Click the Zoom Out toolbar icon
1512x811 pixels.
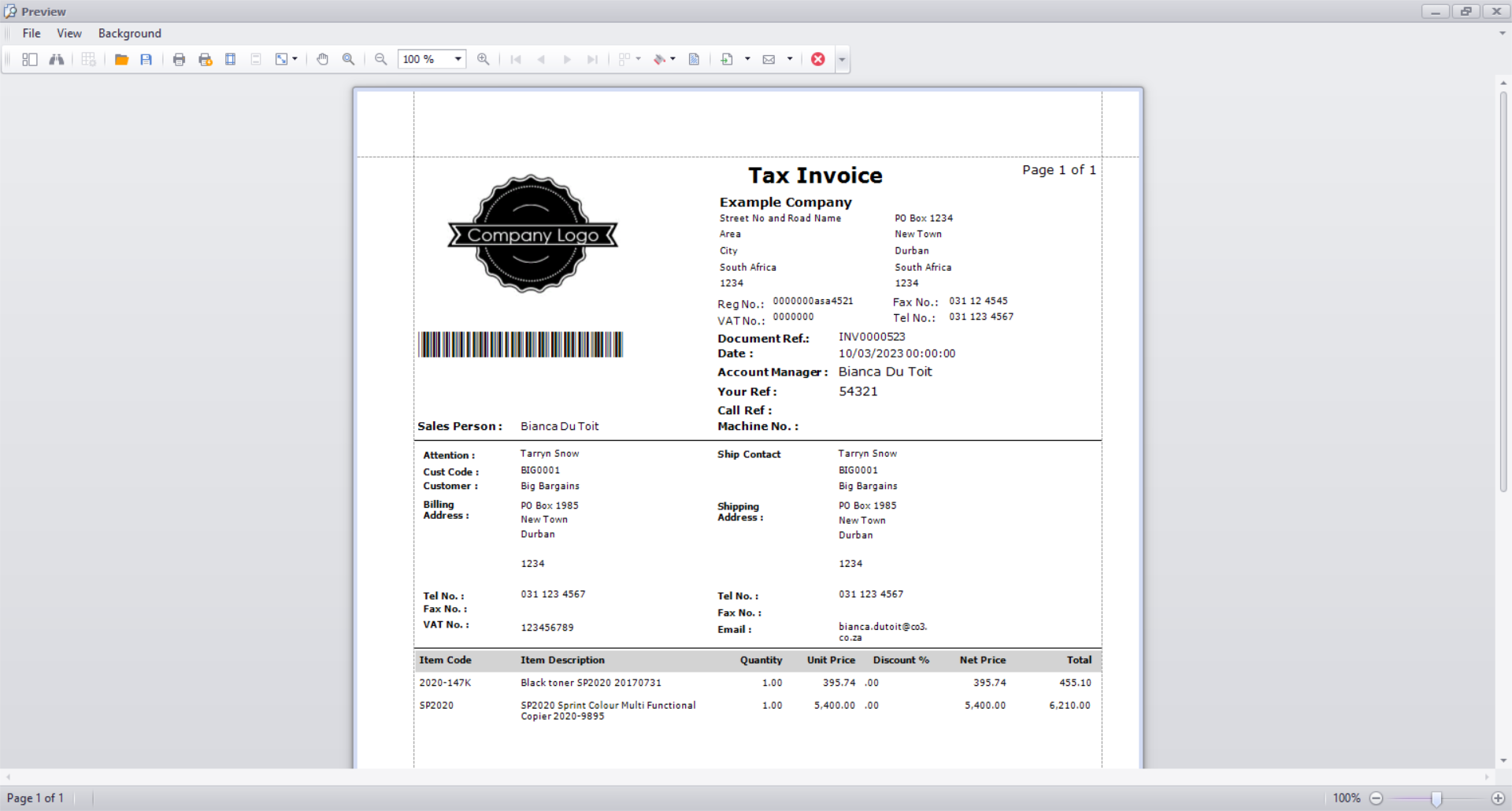(x=380, y=59)
